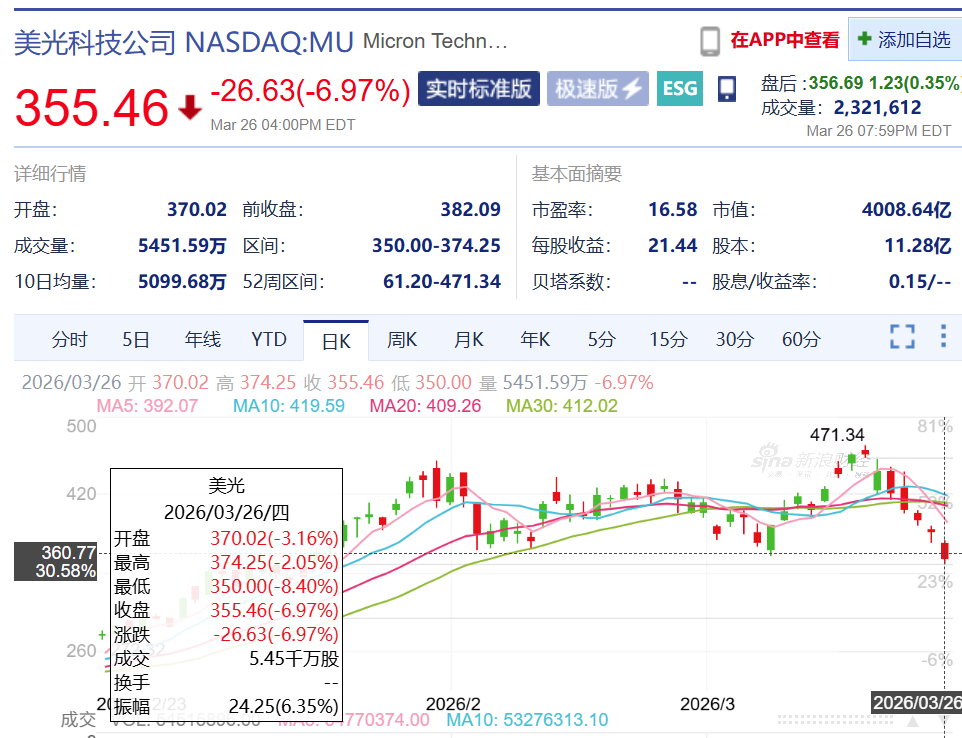962x738 pixels.
Task: Click the phone icon beside 在APP中查看
Action: pyautogui.click(x=710, y=41)
